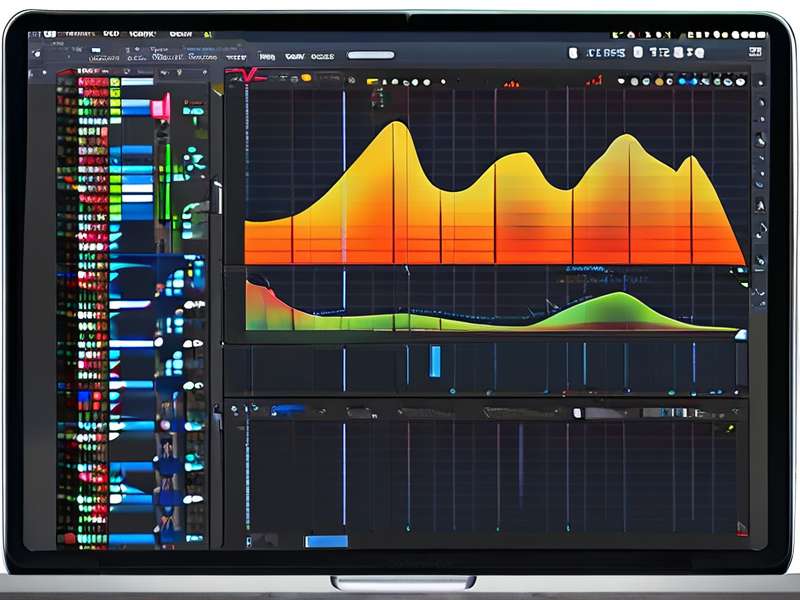800x600 pixels.
Task: Click the wide blue marker block in timeline strip
Action: click(435, 361)
